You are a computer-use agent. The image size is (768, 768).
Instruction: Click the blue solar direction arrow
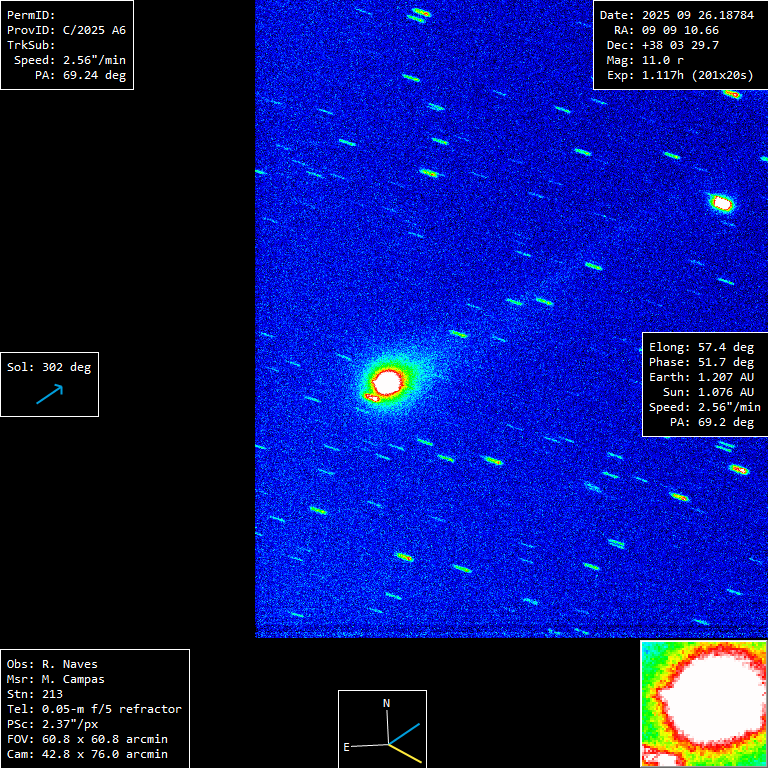(x=49, y=394)
